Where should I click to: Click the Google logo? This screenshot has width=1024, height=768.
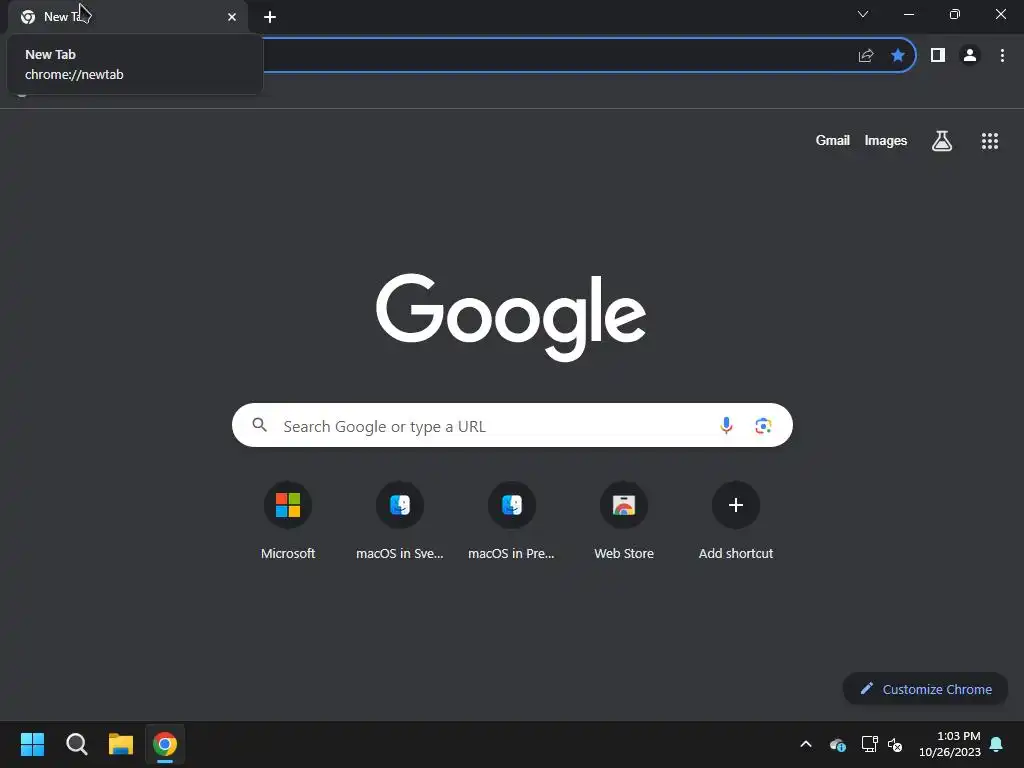[x=511, y=317]
